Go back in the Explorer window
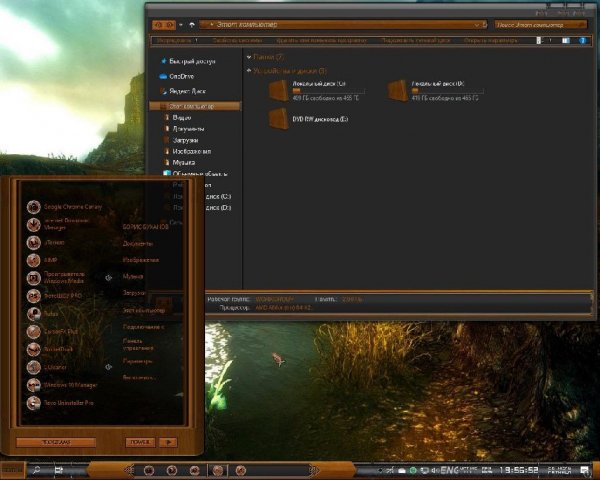This screenshot has width=600, height=480. (159, 25)
